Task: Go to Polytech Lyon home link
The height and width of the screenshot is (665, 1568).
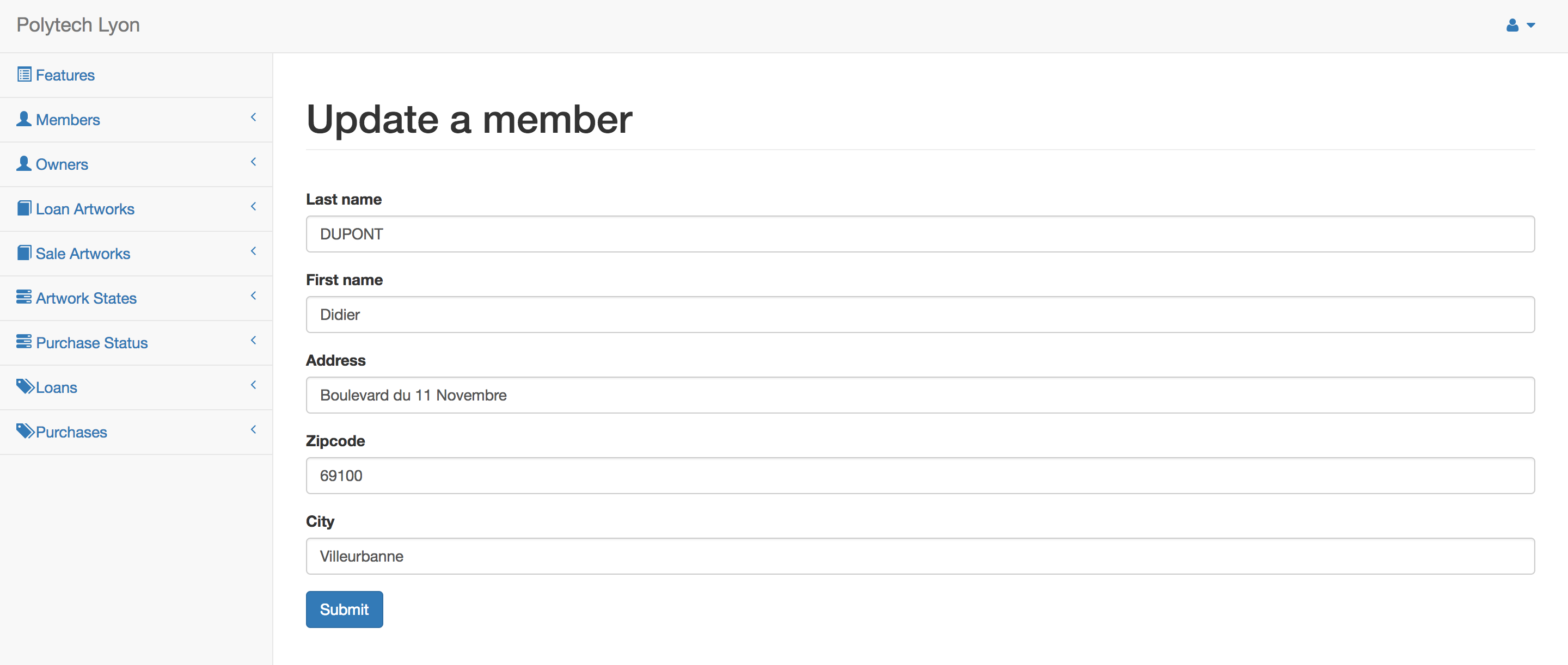Action: (78, 25)
